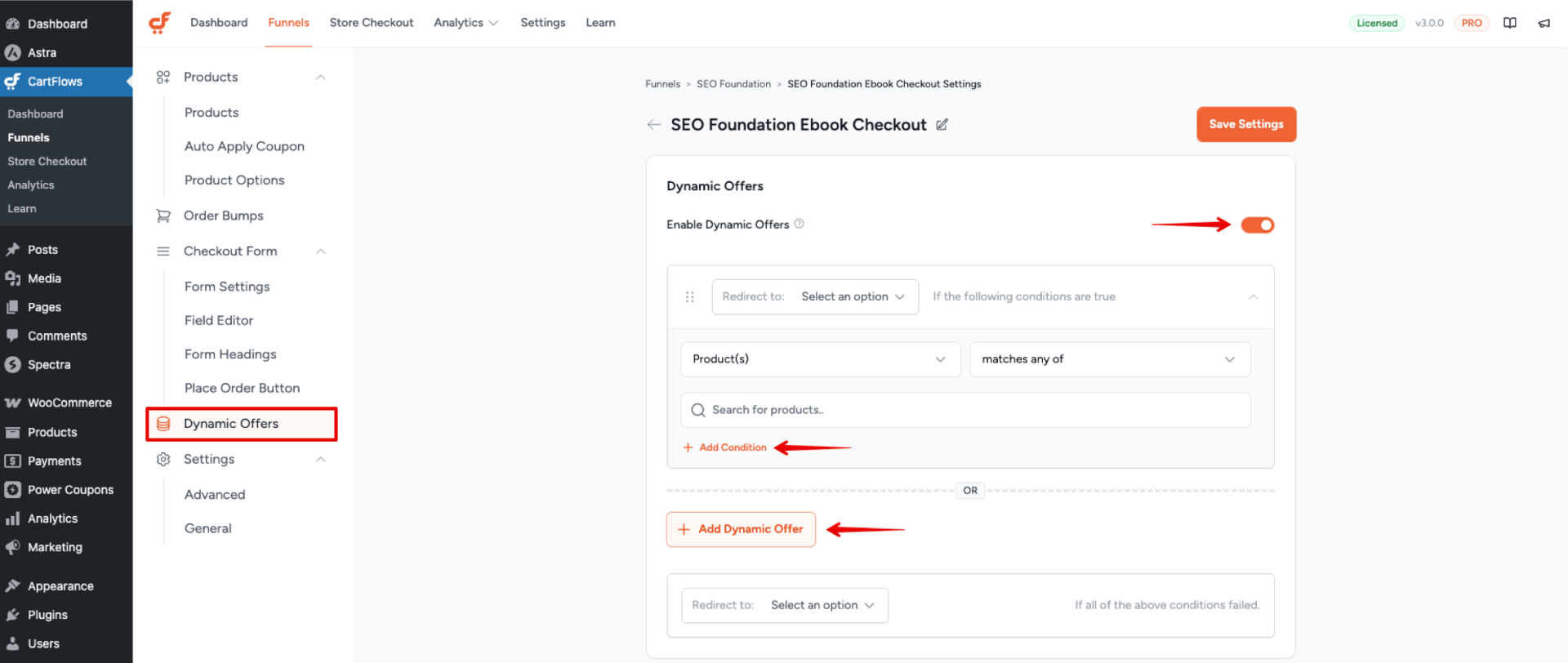The width and height of the screenshot is (1568, 663).
Task: Go back using the left arrow icon
Action: (653, 124)
